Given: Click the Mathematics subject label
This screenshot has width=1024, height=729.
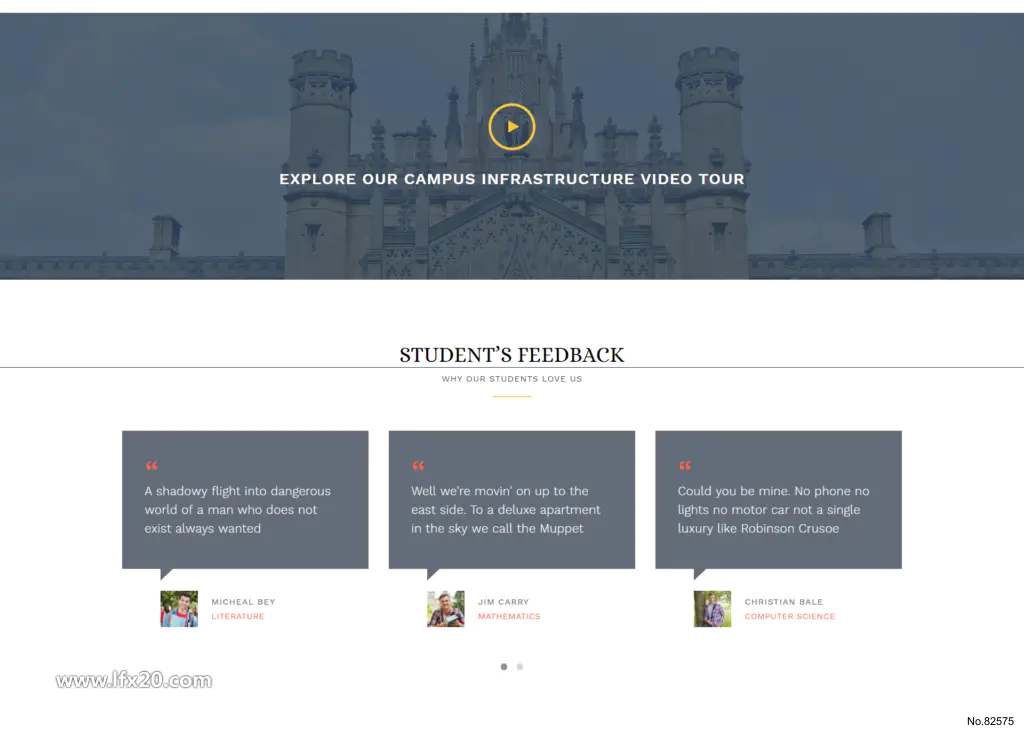Looking at the screenshot, I should click(509, 616).
